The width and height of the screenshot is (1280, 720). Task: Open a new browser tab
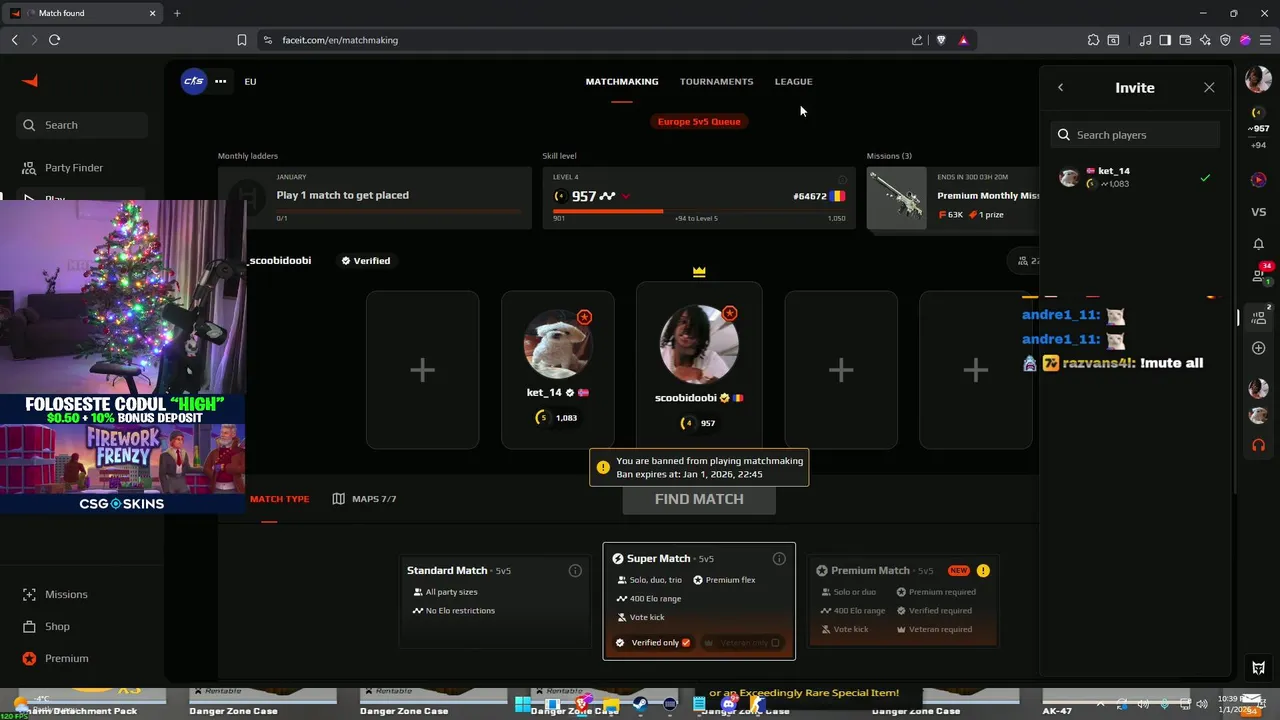tap(177, 13)
